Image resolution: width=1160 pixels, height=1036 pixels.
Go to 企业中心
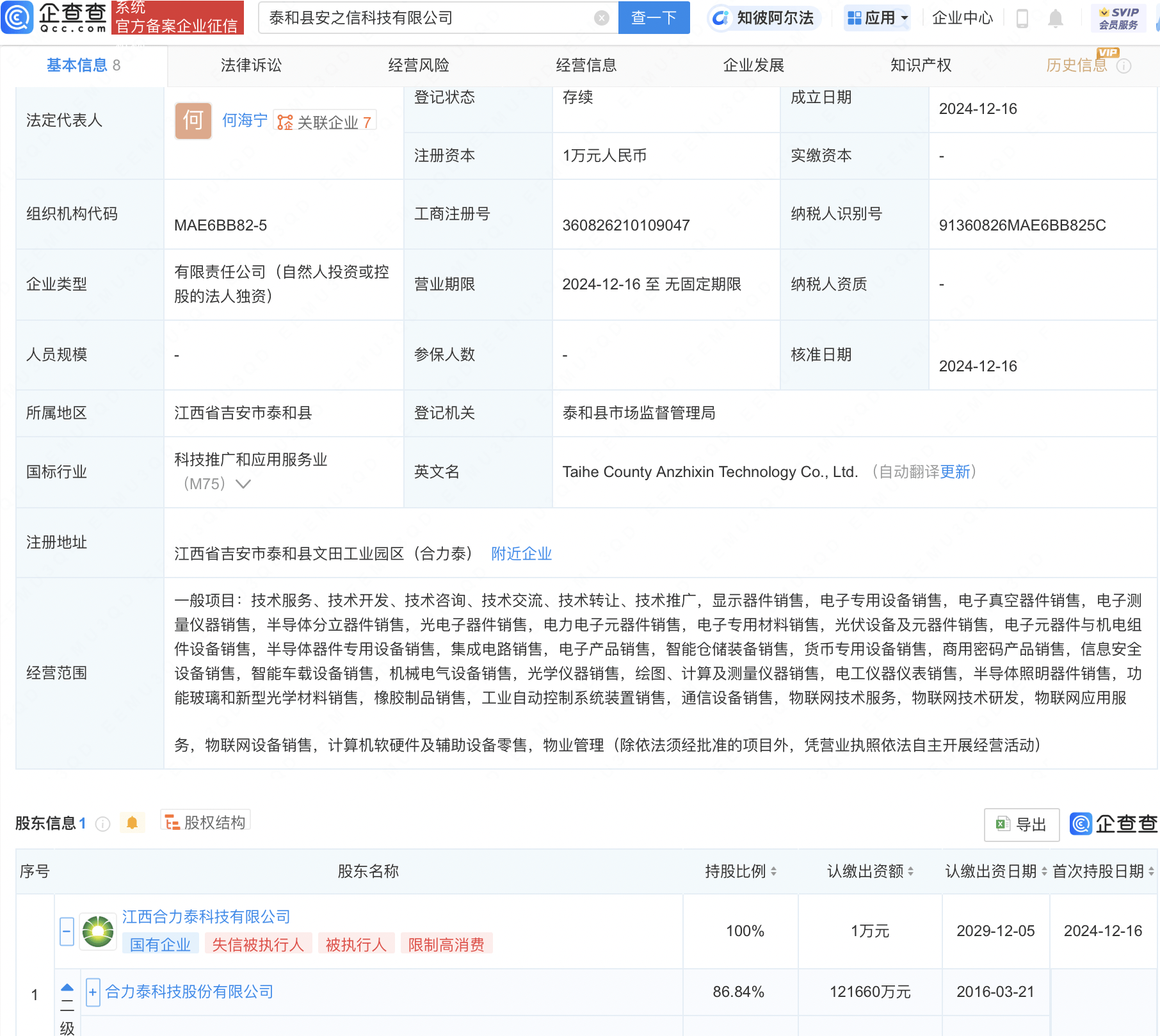962,18
